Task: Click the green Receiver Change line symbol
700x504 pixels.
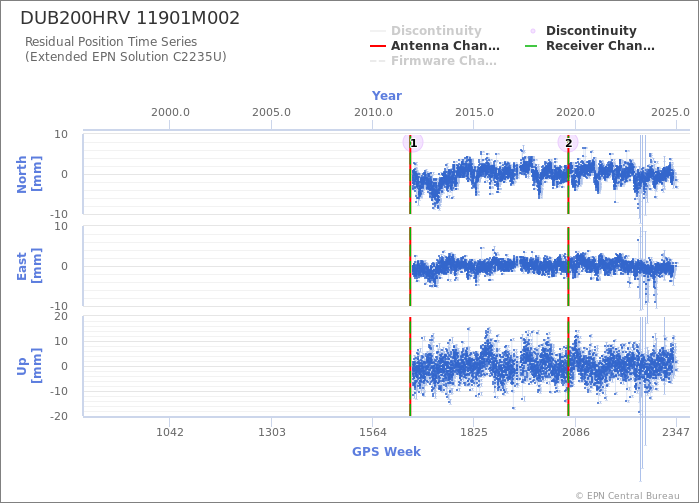Action: coord(531,46)
